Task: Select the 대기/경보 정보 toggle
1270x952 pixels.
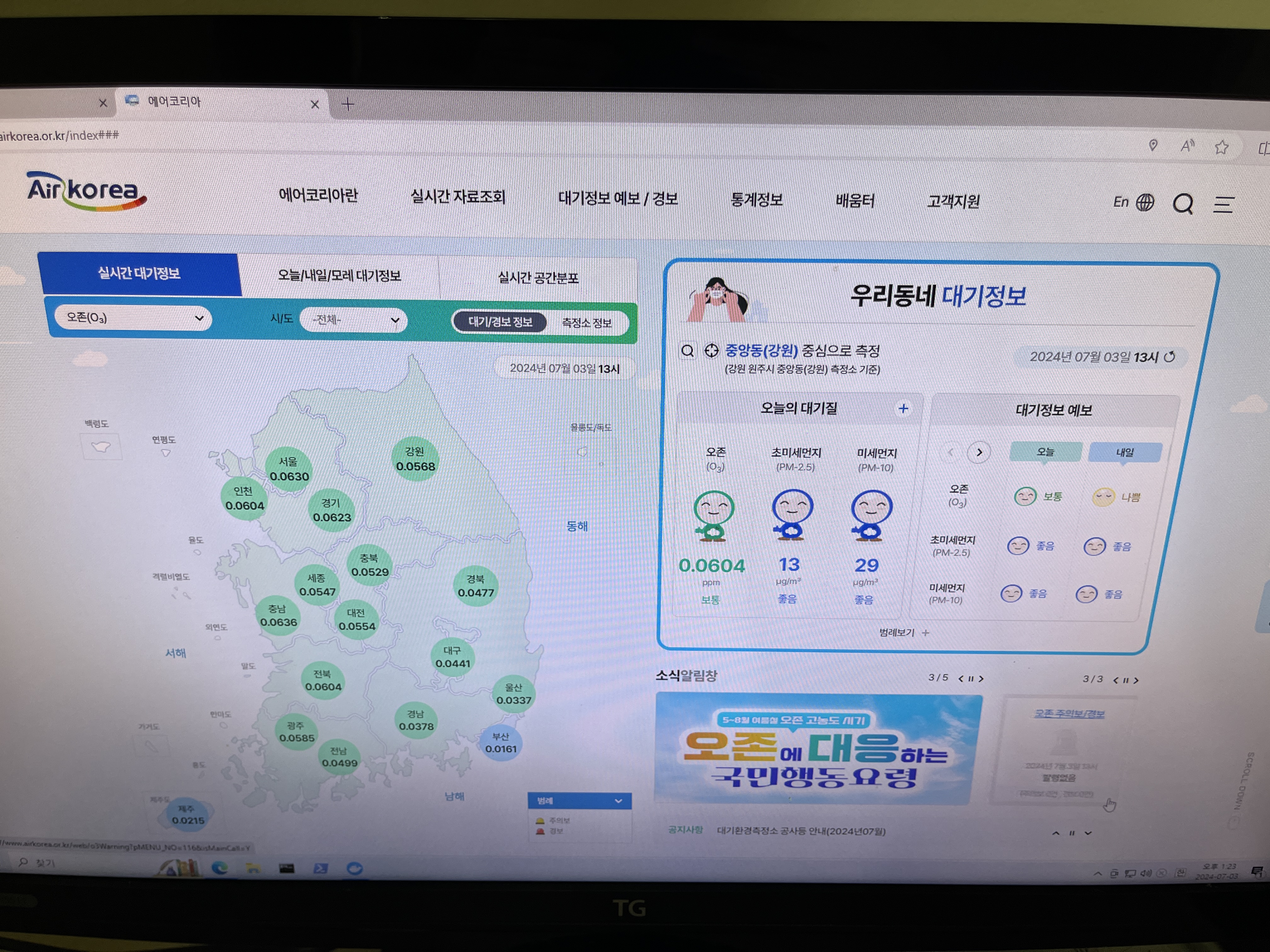Action: [500, 321]
